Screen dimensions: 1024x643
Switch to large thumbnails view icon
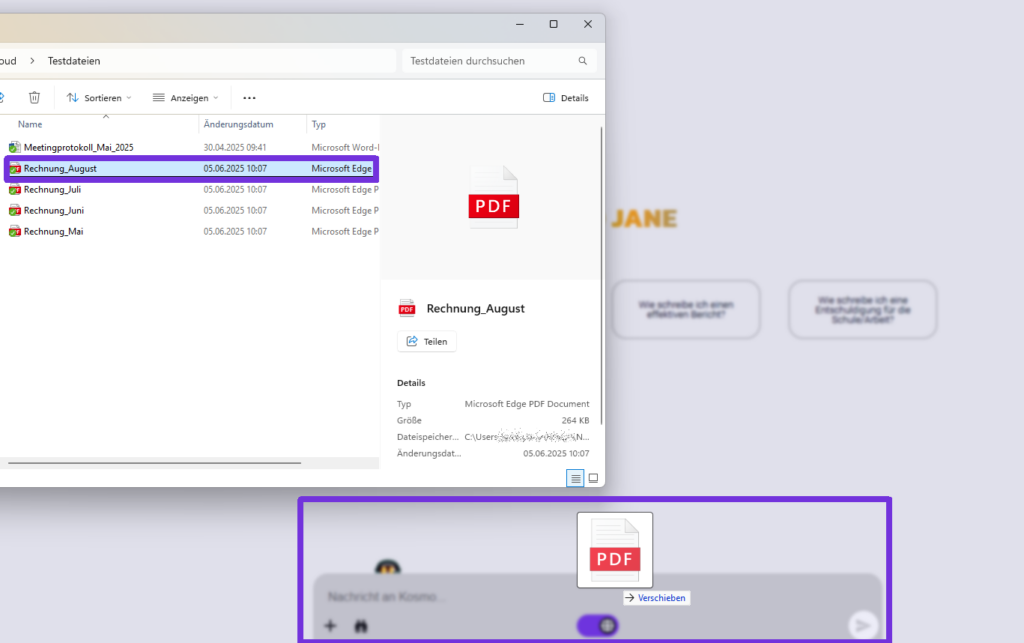(x=593, y=478)
